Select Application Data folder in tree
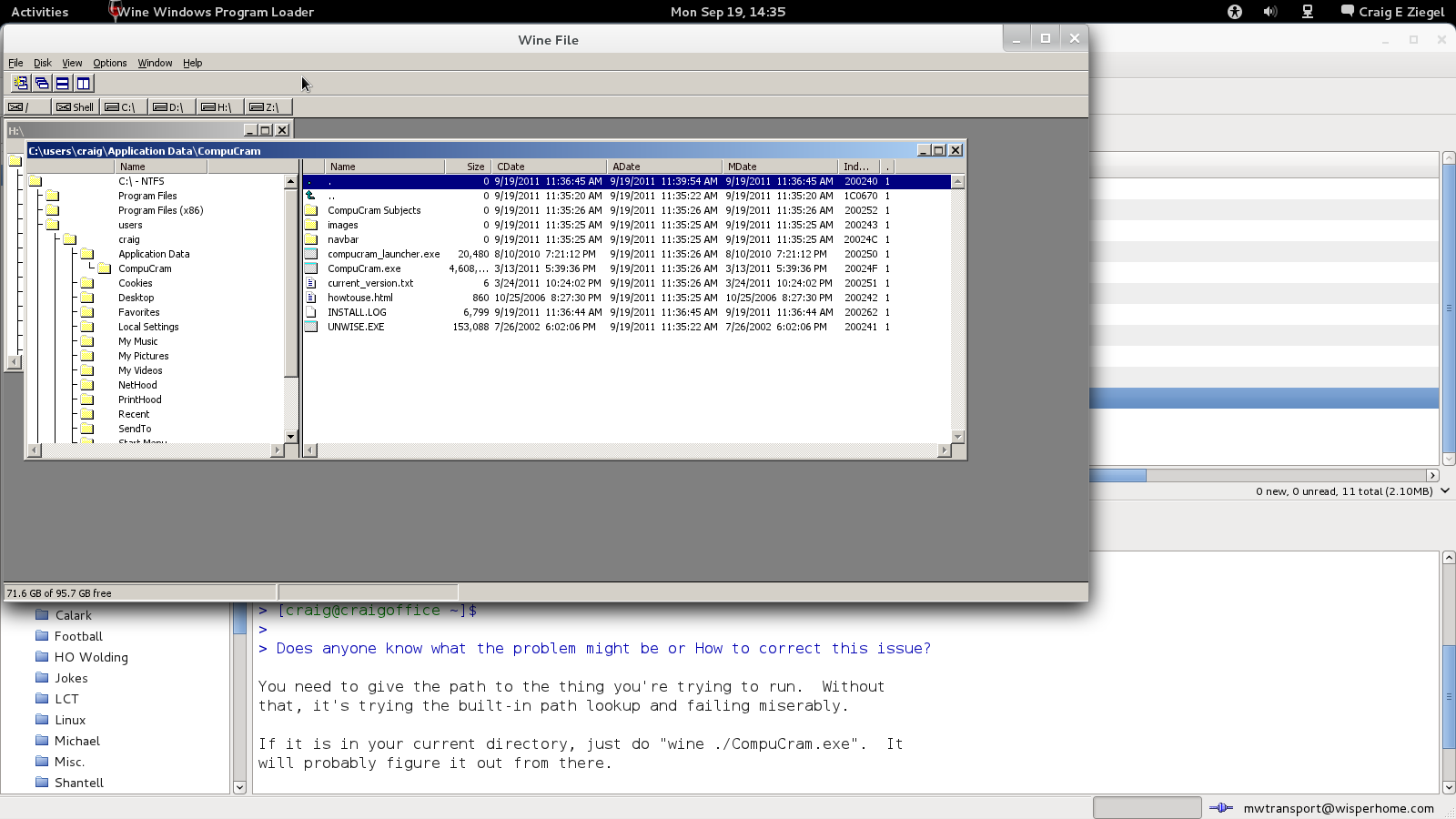This screenshot has height=819, width=1456. click(154, 254)
